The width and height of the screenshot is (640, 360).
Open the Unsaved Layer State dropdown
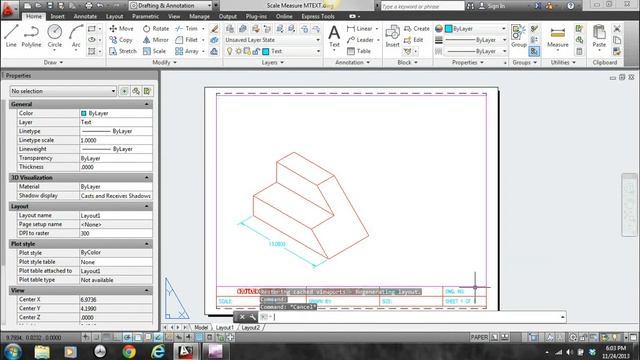(273, 40)
